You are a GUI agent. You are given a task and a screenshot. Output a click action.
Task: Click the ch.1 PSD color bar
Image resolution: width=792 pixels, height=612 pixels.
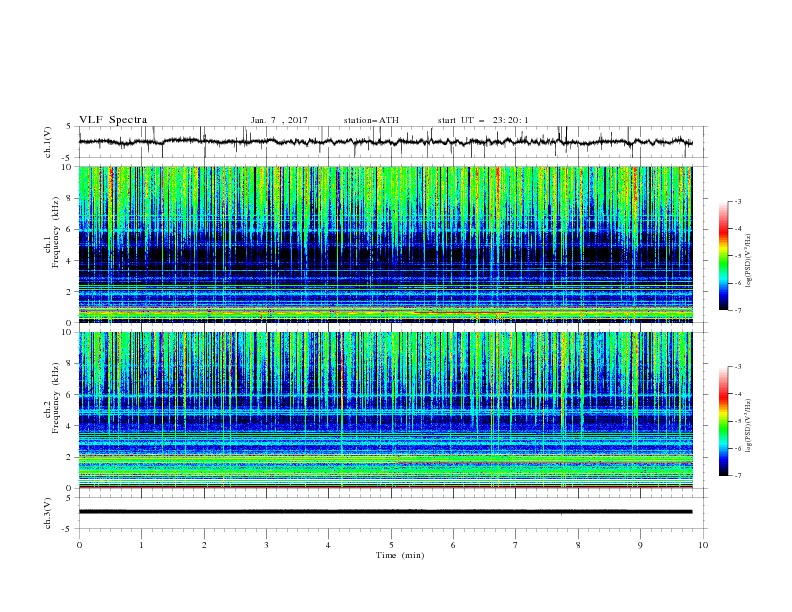pos(723,256)
